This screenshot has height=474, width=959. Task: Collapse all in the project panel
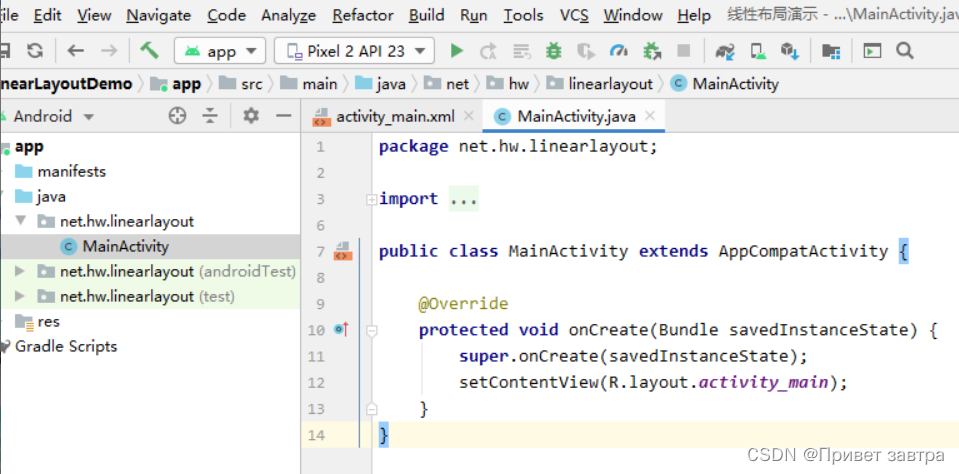pyautogui.click(x=210, y=116)
